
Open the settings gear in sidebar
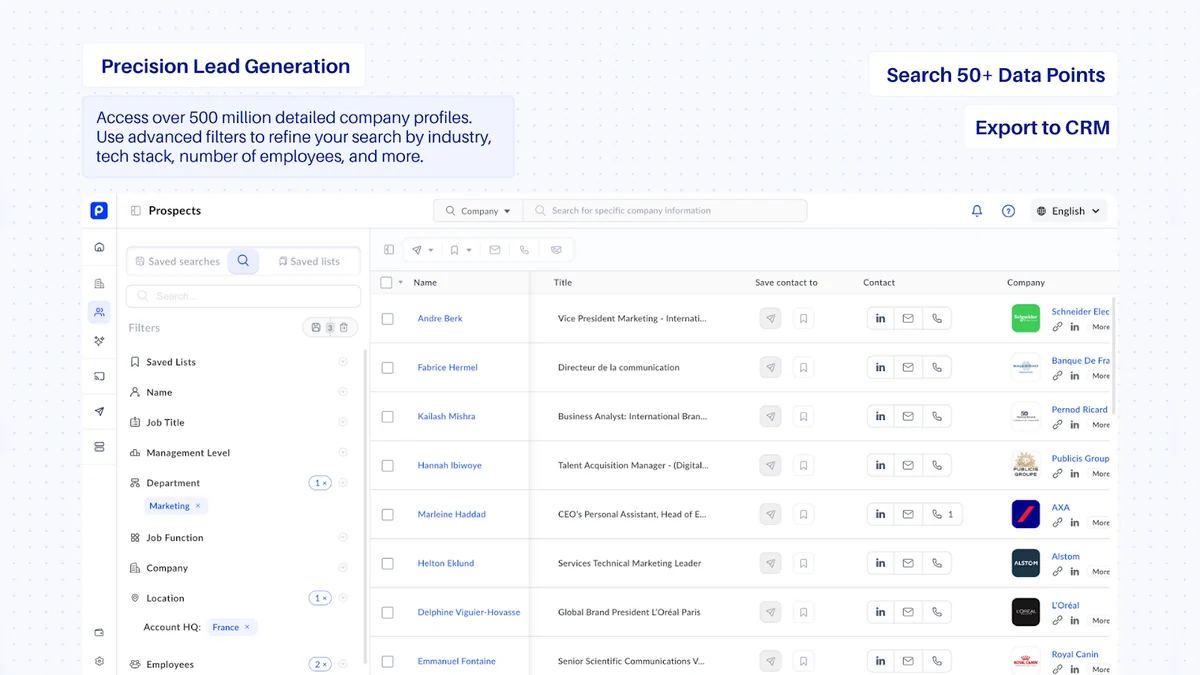click(x=99, y=661)
